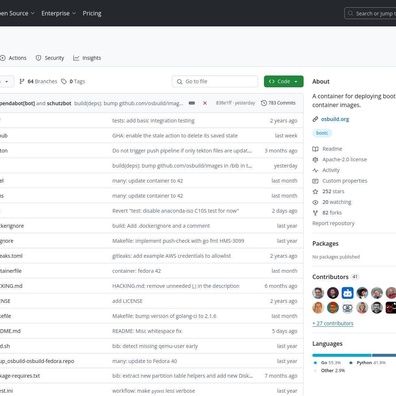Click the Readme book icon

[x=315, y=149]
